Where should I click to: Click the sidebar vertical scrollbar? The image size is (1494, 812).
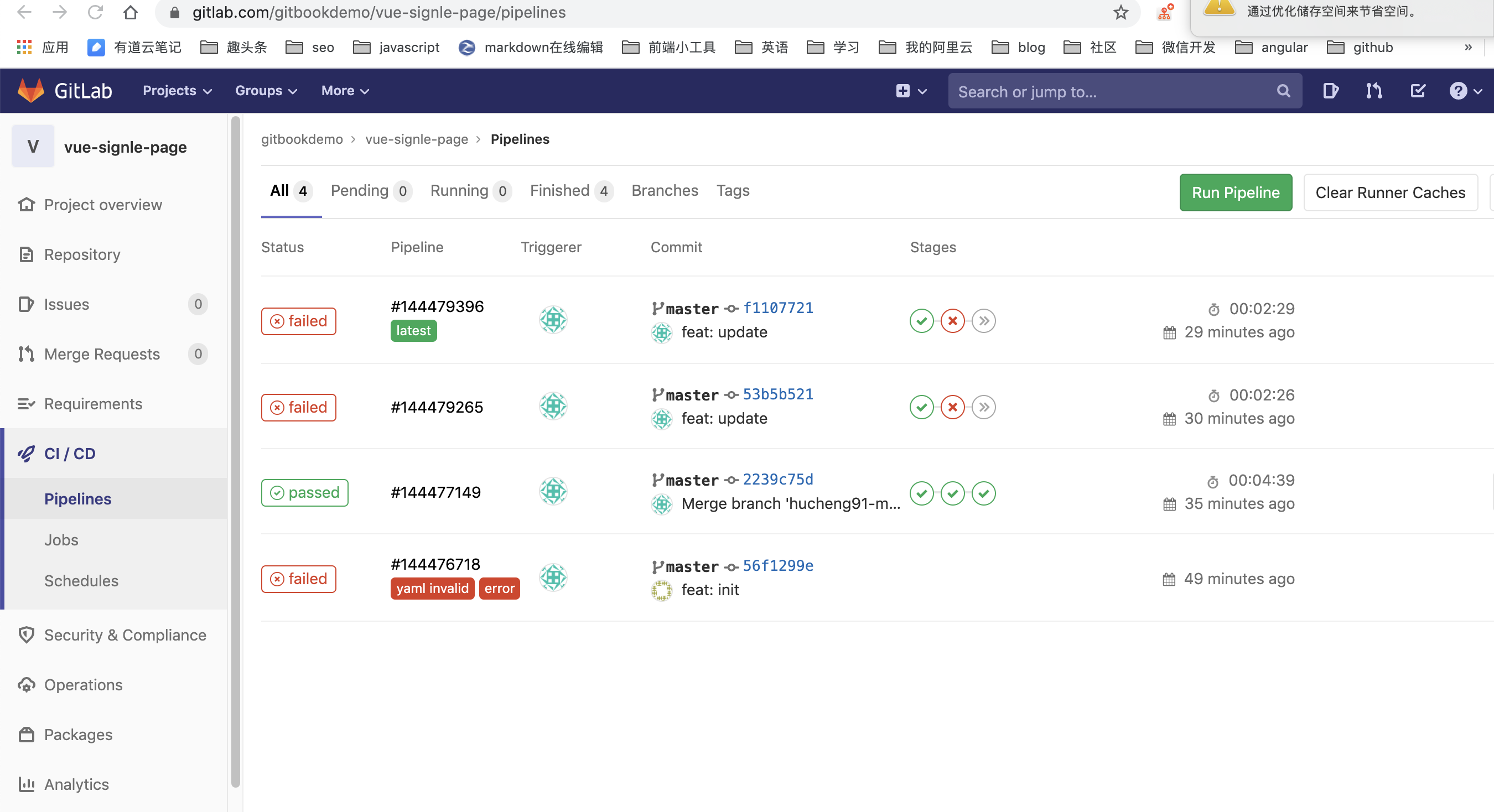(x=235, y=452)
